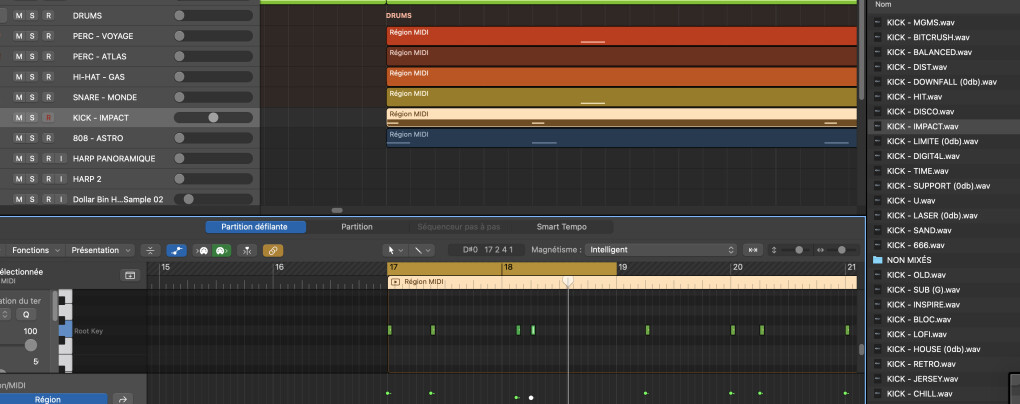Solo the SNARE - MONDE track
The image size is (1020, 404).
coord(33,97)
